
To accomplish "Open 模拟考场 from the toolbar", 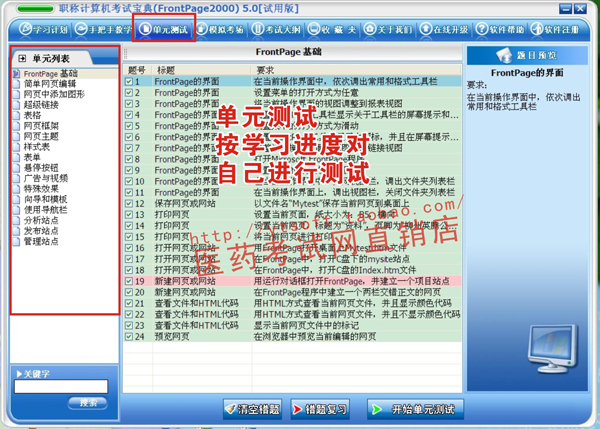I will pos(220,30).
